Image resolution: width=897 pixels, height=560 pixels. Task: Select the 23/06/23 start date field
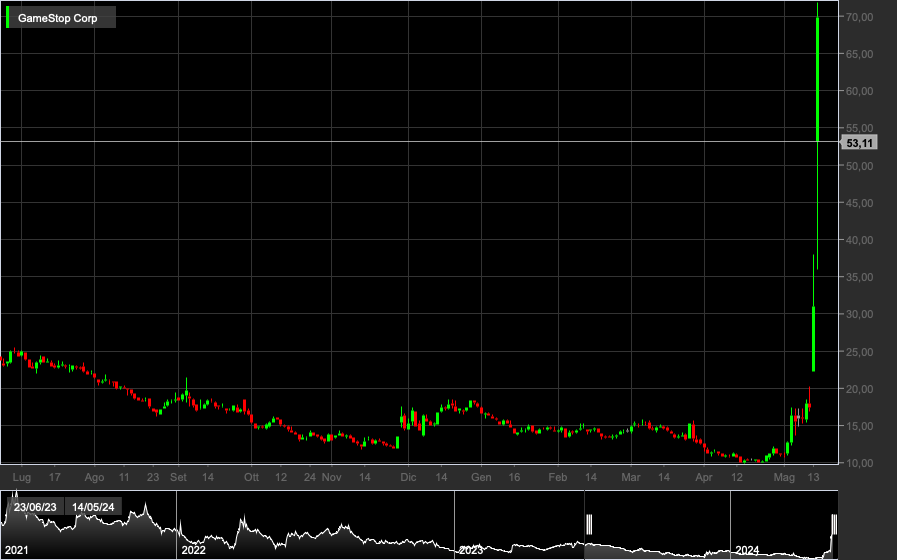click(35, 507)
